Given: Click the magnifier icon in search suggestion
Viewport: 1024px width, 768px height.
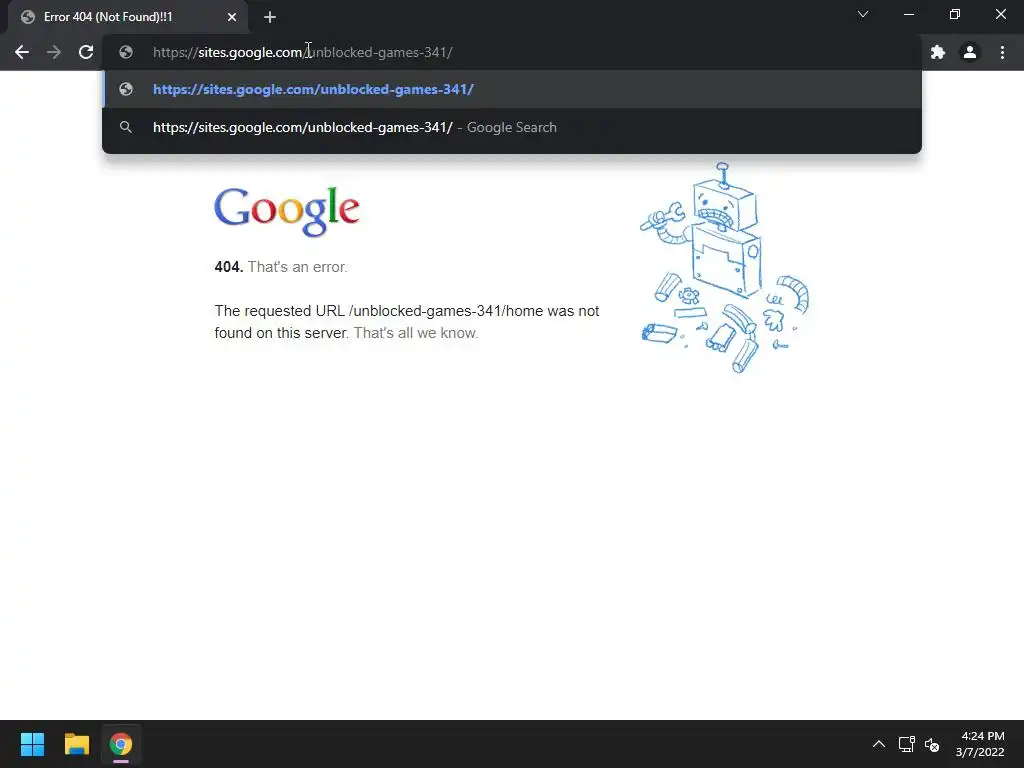Looking at the screenshot, I should 126,127.
